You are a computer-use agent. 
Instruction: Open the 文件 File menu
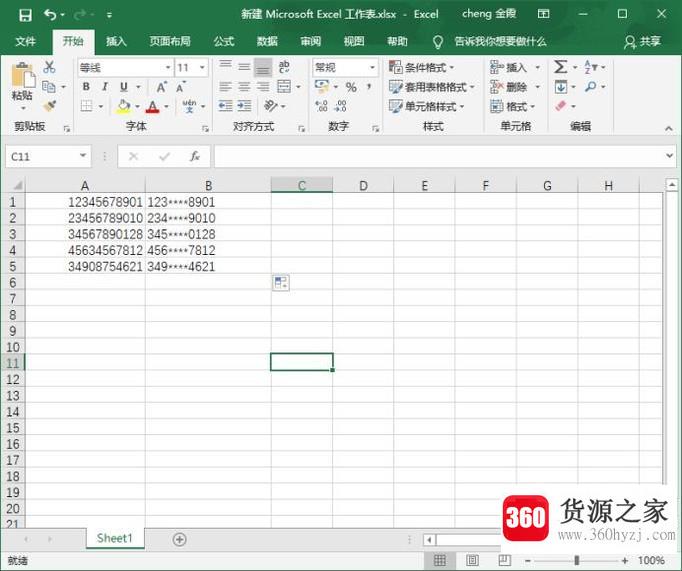(25, 41)
